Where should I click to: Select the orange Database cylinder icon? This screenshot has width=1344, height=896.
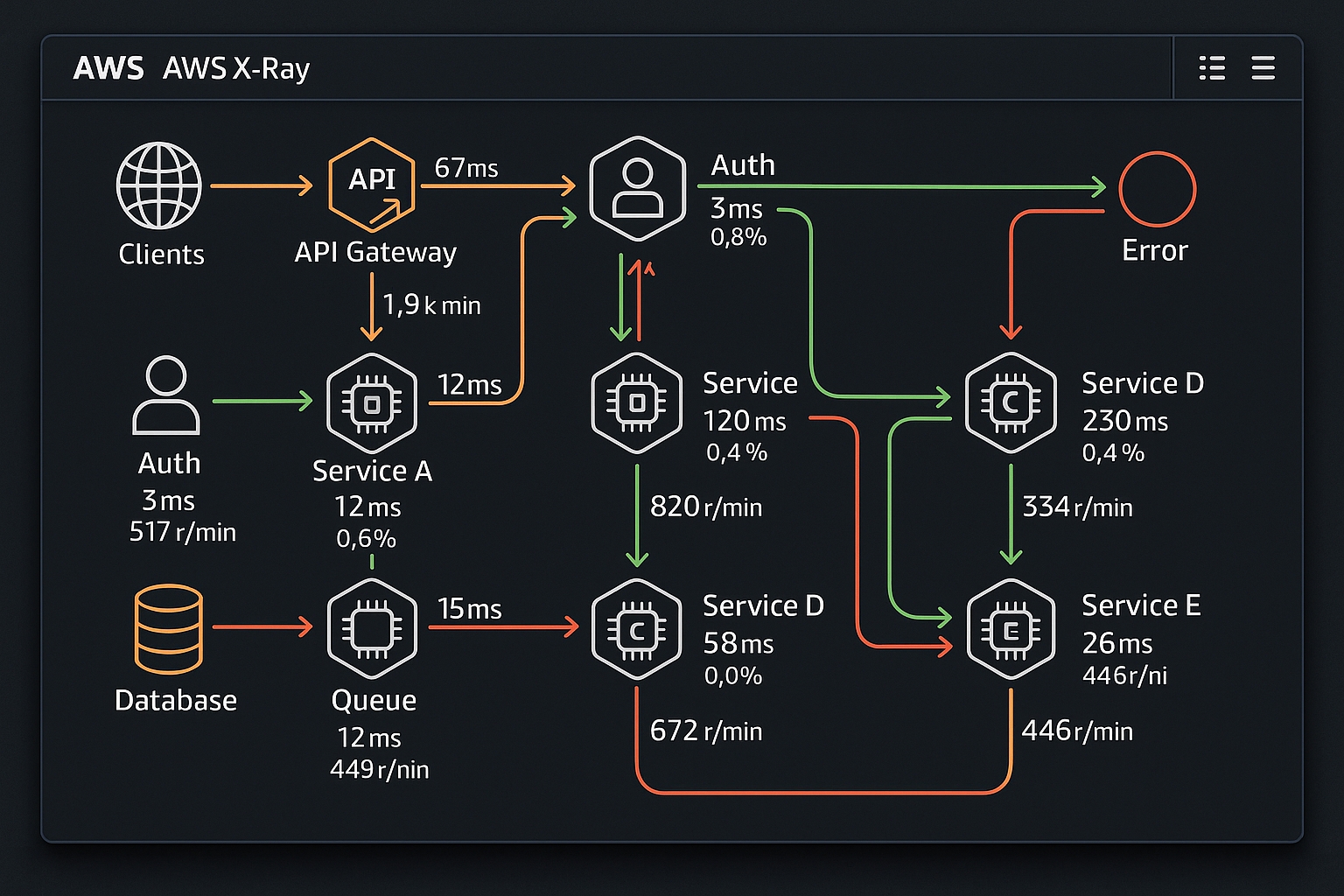coord(169,628)
